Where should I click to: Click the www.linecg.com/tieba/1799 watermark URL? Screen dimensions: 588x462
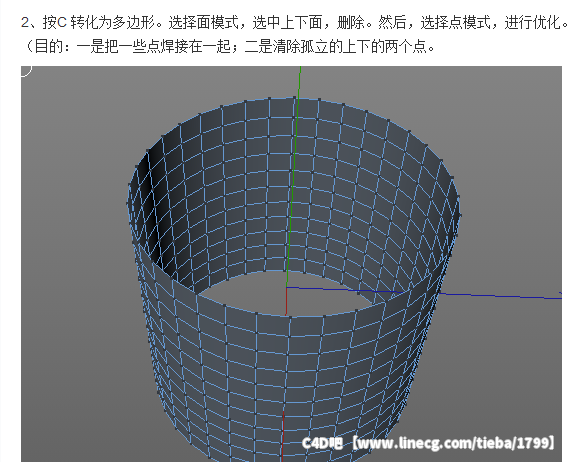[x=454, y=443]
